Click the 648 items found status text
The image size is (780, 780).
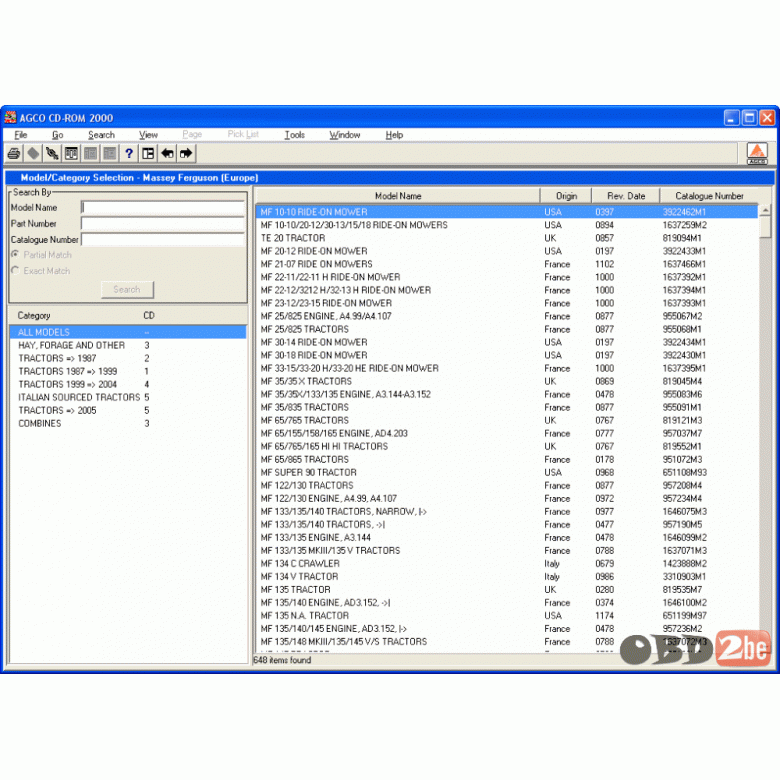(282, 660)
